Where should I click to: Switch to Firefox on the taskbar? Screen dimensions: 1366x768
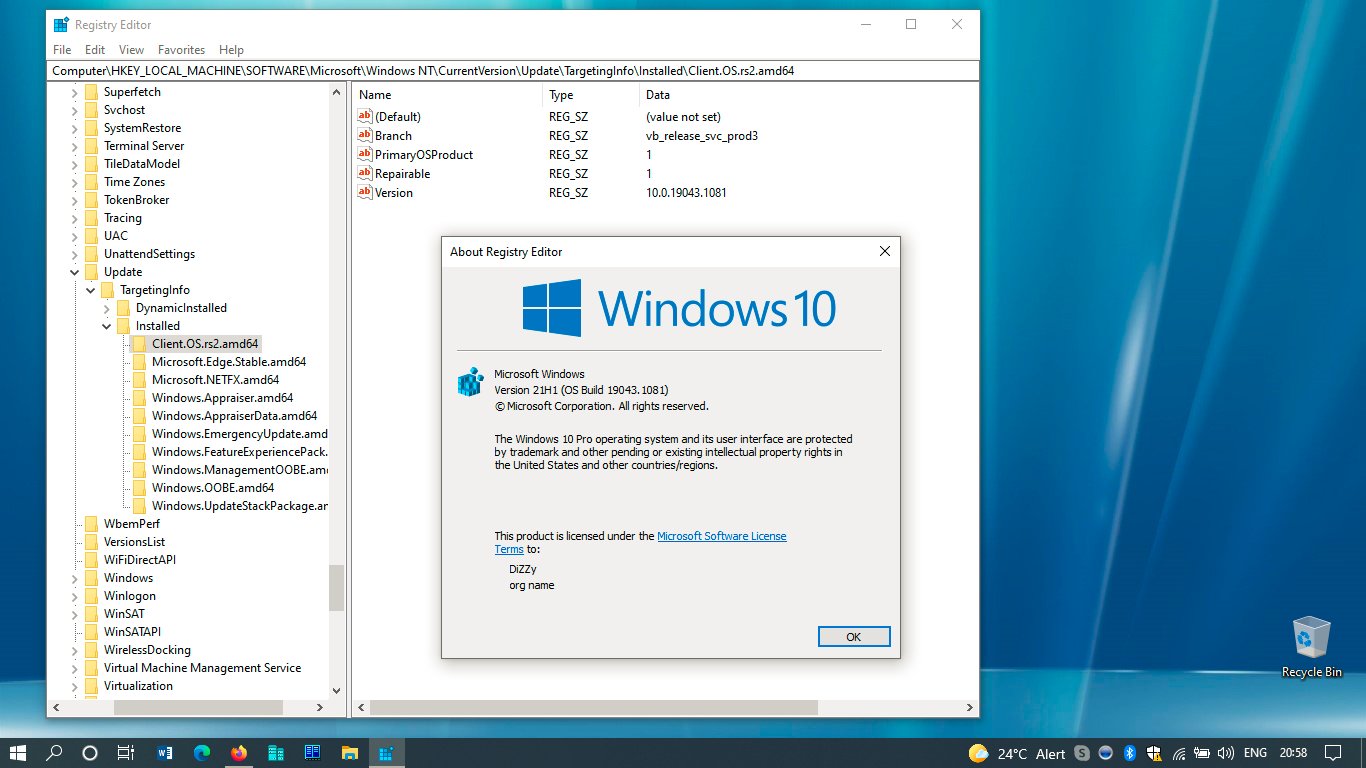[x=239, y=753]
